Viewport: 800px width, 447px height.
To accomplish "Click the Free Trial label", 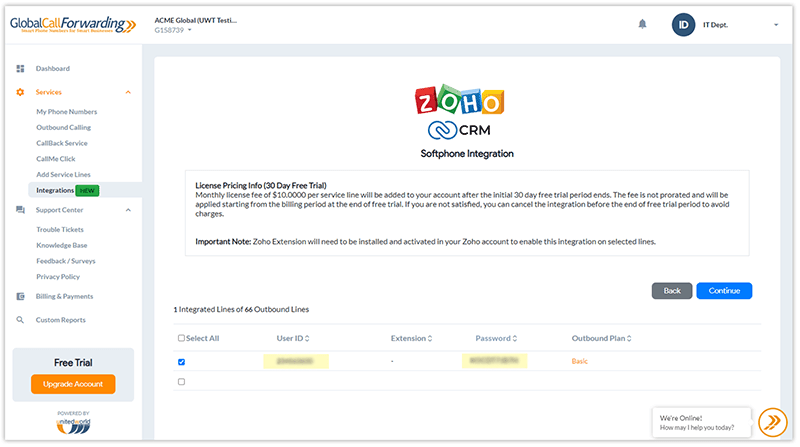I will tap(73, 363).
